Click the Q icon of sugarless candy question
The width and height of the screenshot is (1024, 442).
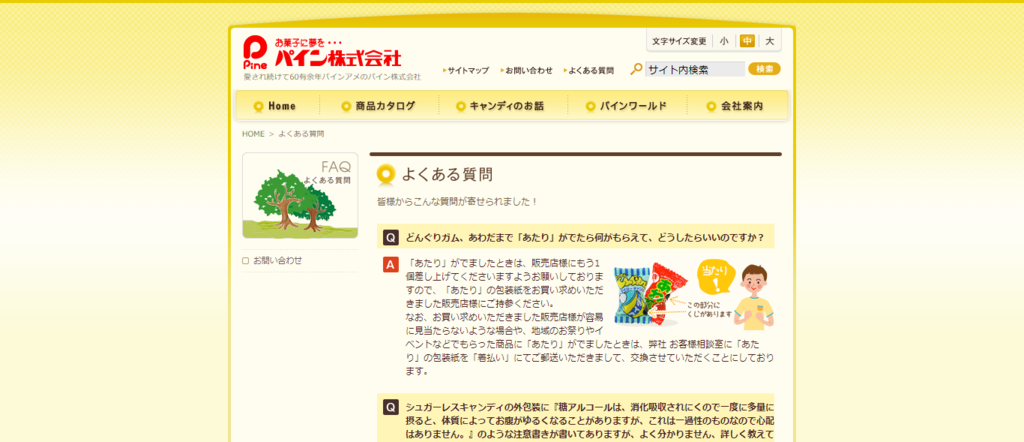(391, 407)
